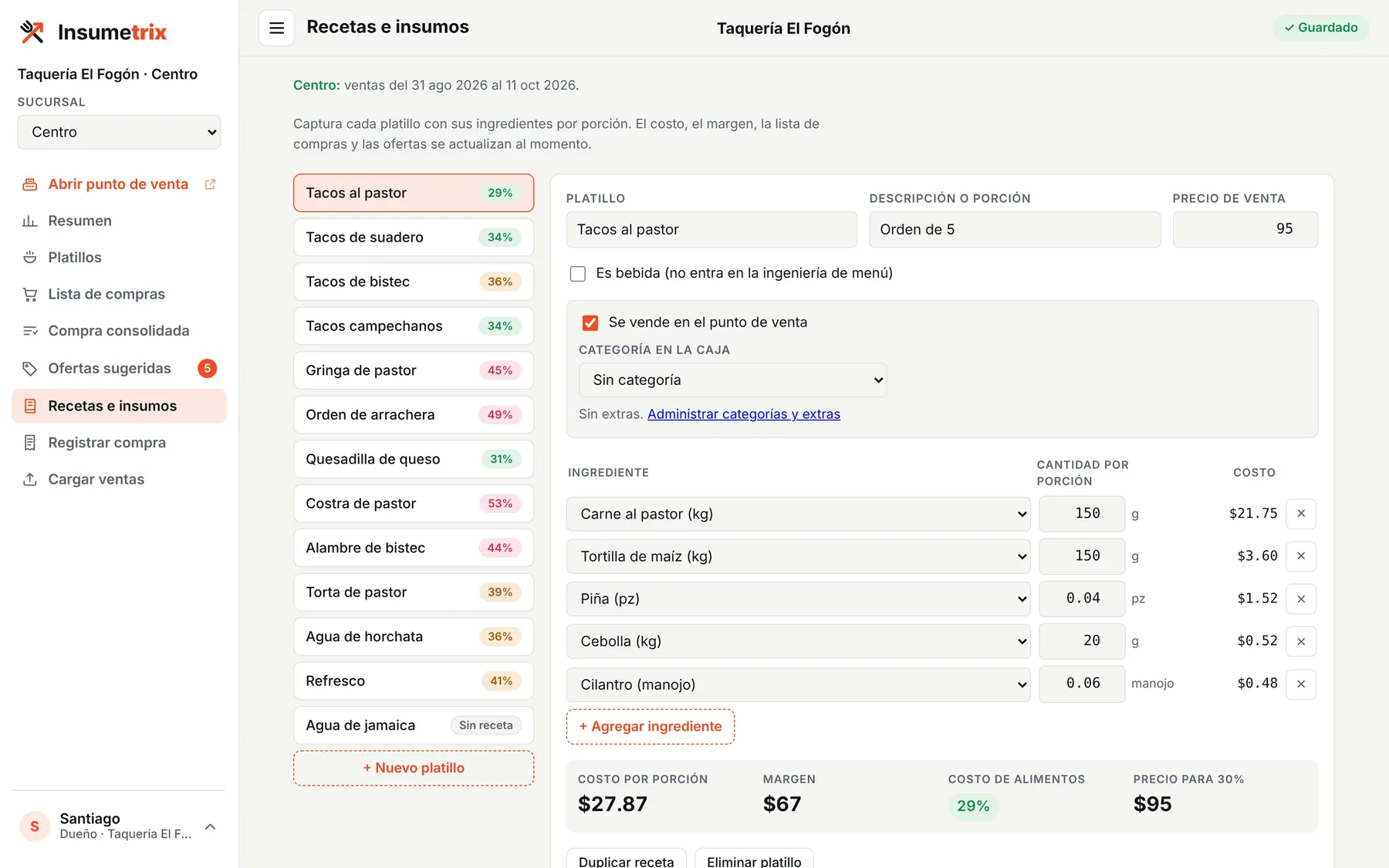The height and width of the screenshot is (868, 1389).
Task: Toggle the hamburger menu button
Action: 276,29
